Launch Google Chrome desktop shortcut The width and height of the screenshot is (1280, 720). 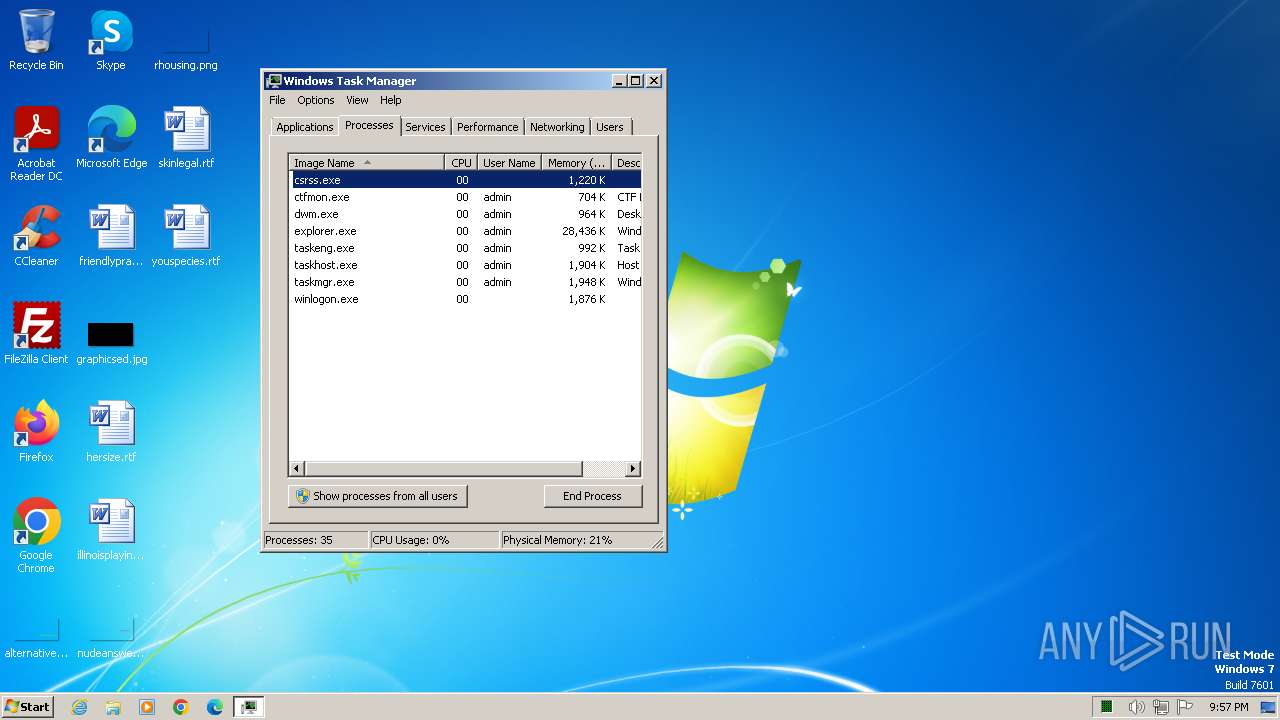[36, 536]
